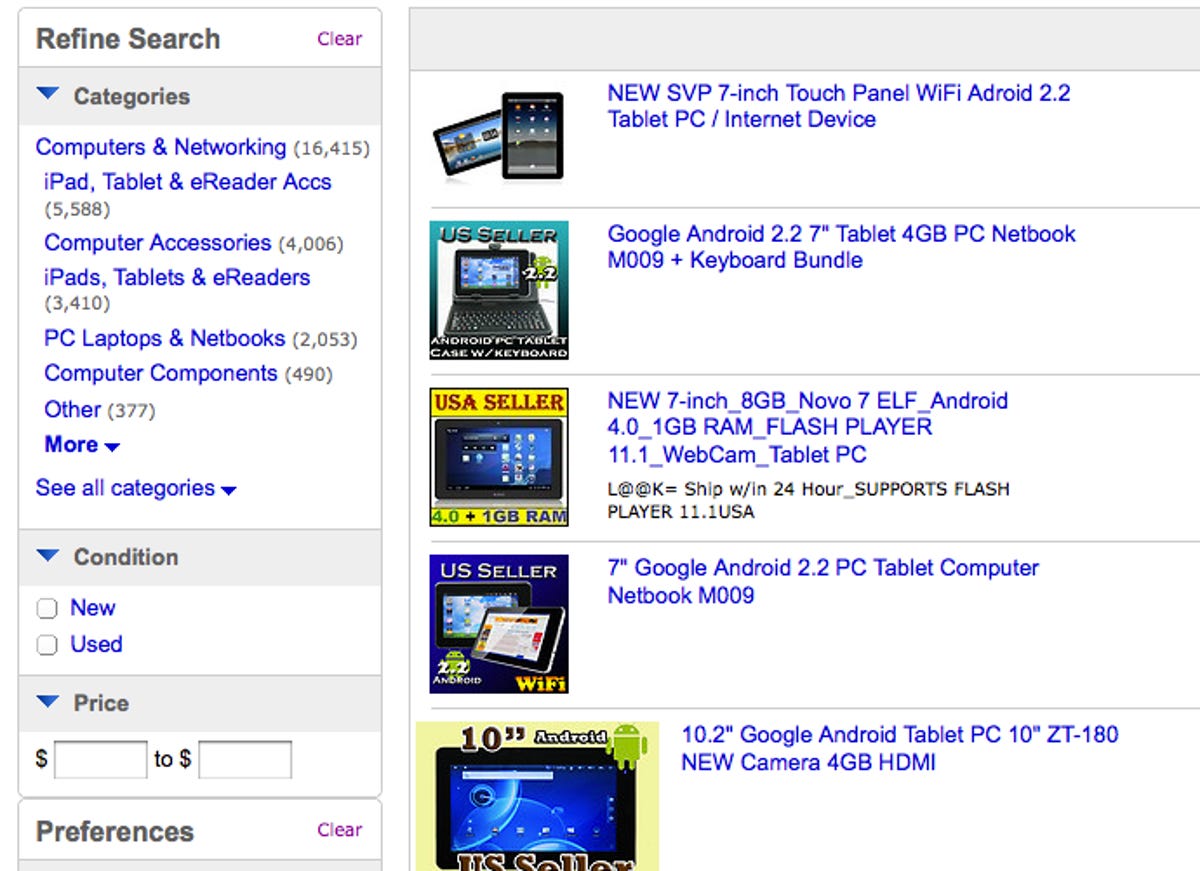Viewport: 1200px width, 871px height.
Task: Select the iPads, Tablets & eReaders category
Action: [x=176, y=277]
